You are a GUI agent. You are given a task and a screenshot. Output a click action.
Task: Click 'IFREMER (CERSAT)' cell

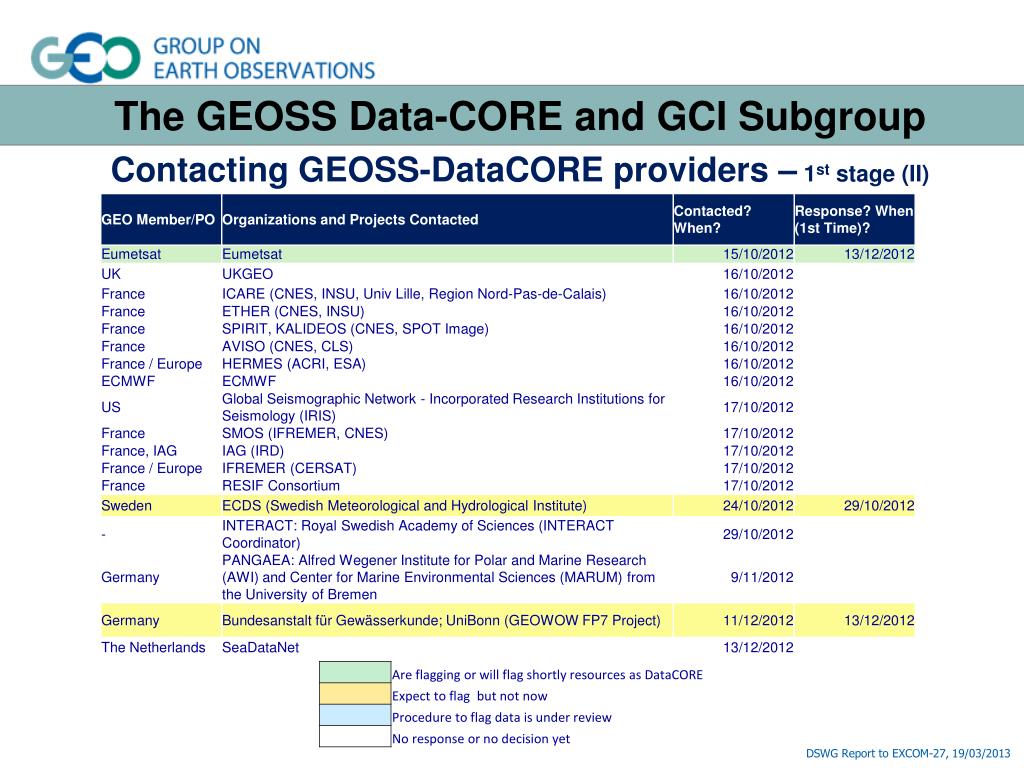[x=289, y=468]
